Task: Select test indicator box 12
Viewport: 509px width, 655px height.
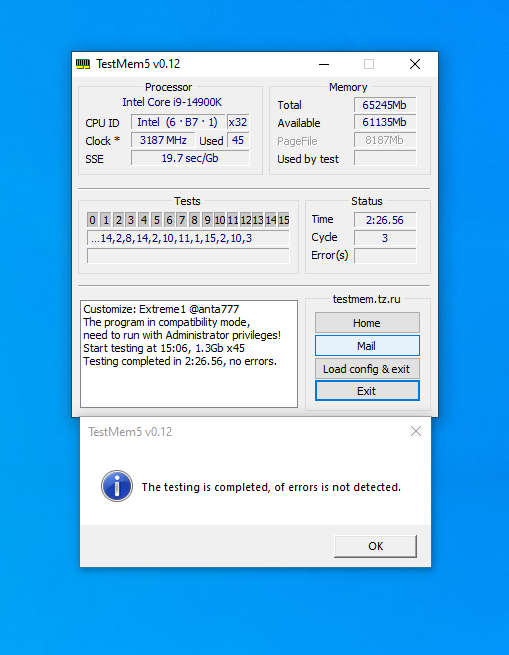Action: tap(246, 220)
